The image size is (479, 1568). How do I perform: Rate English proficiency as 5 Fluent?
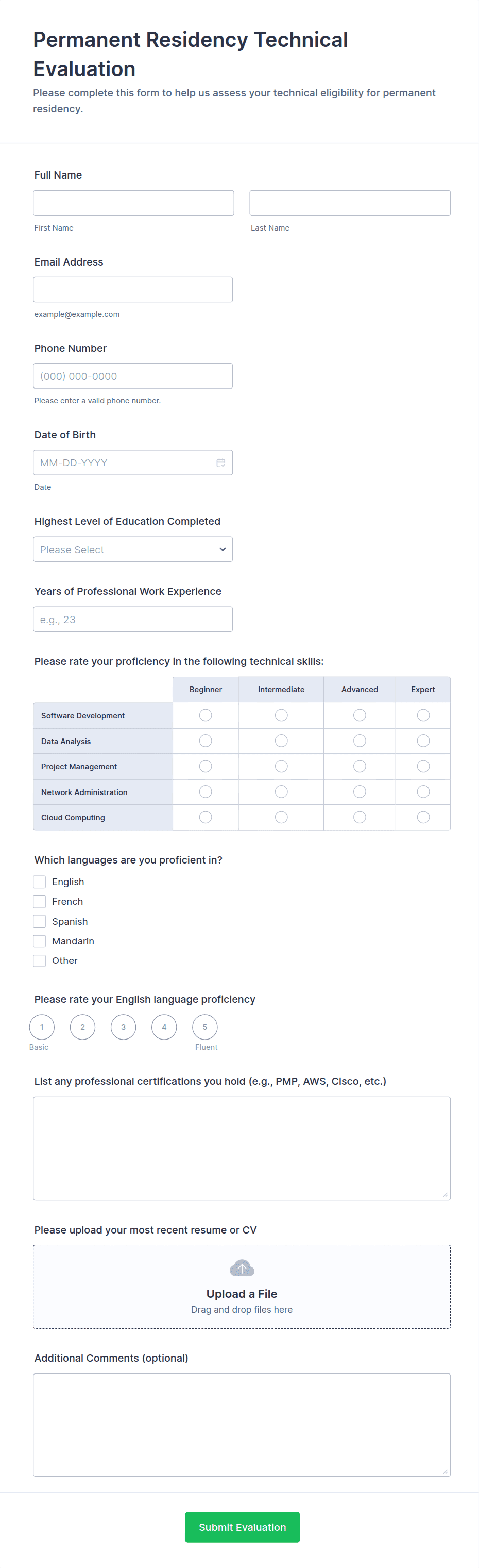tap(205, 1027)
